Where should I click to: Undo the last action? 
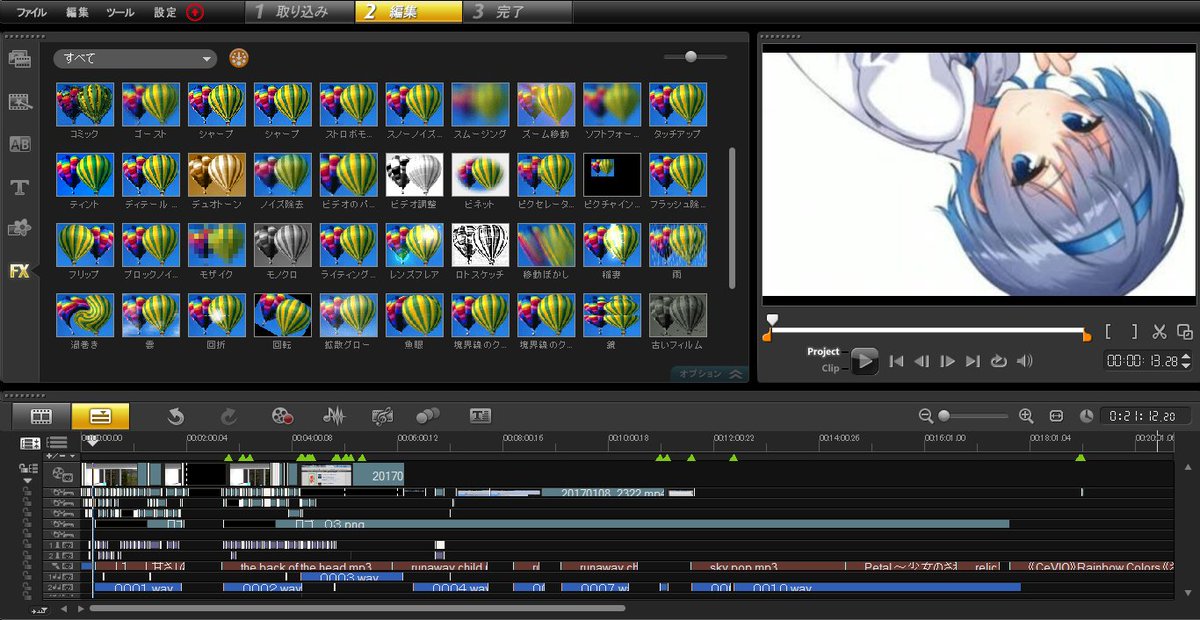[176, 416]
